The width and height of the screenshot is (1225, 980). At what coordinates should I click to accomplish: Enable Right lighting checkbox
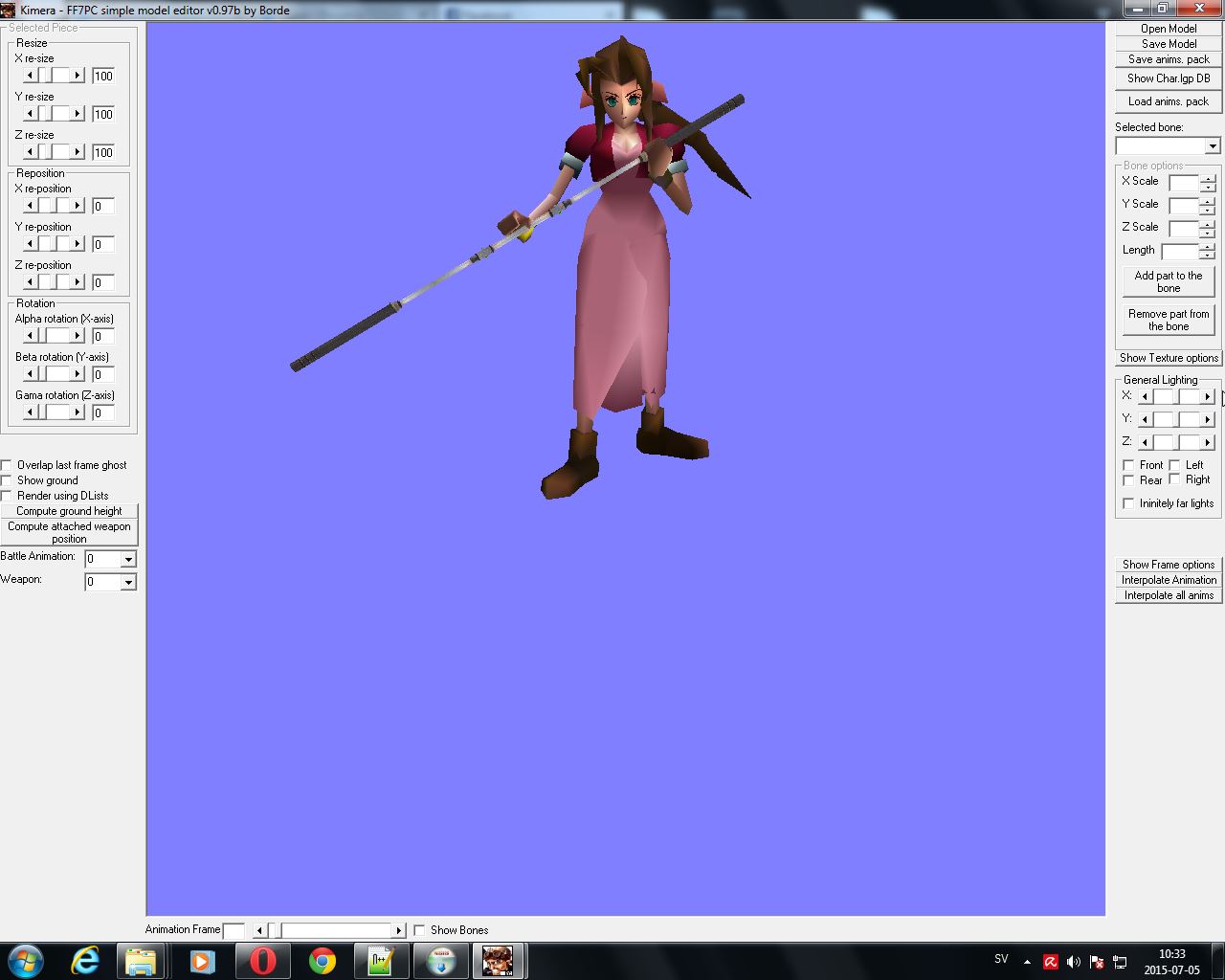[x=1174, y=479]
